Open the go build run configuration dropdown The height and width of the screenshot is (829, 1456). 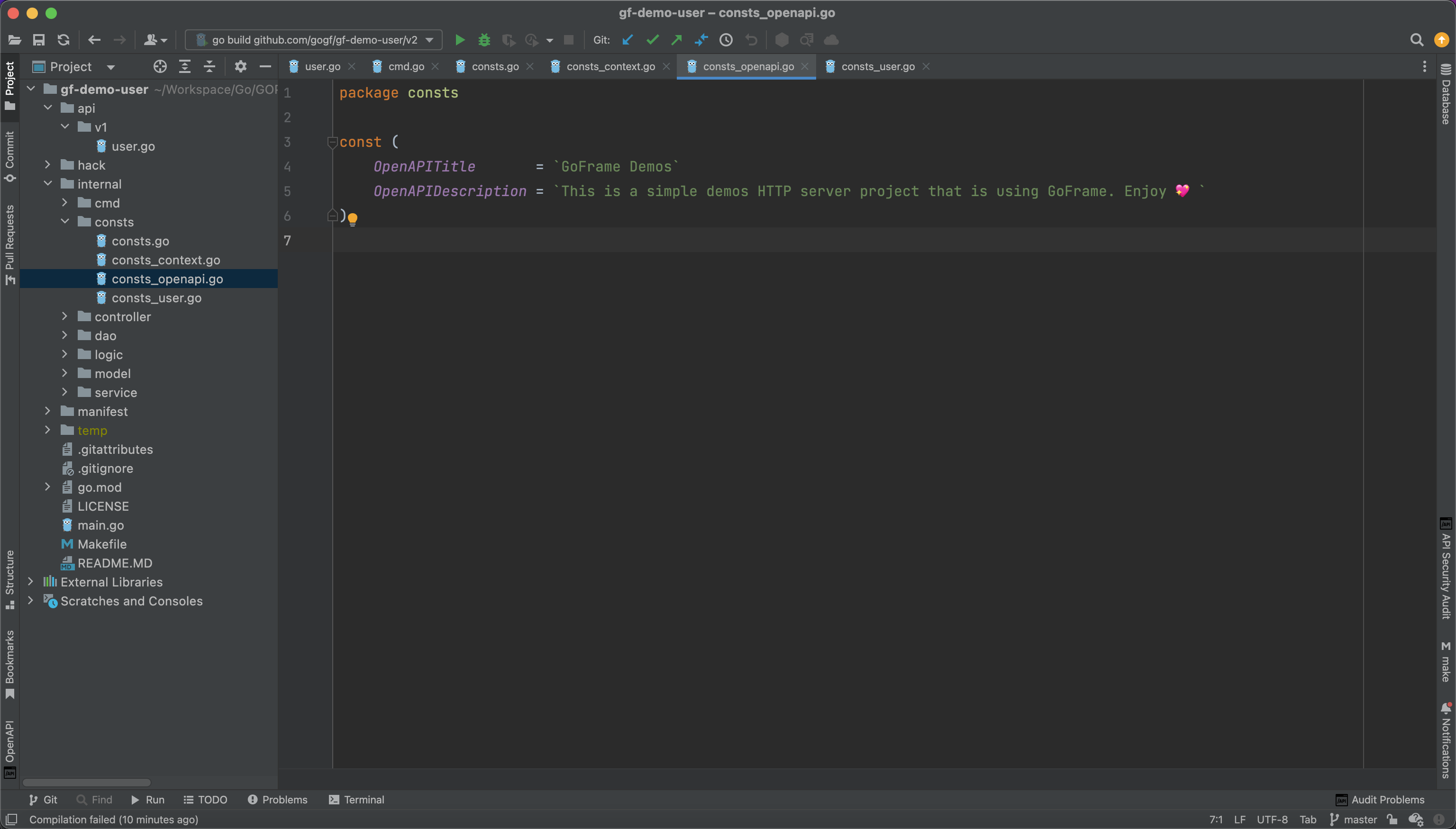click(314, 40)
